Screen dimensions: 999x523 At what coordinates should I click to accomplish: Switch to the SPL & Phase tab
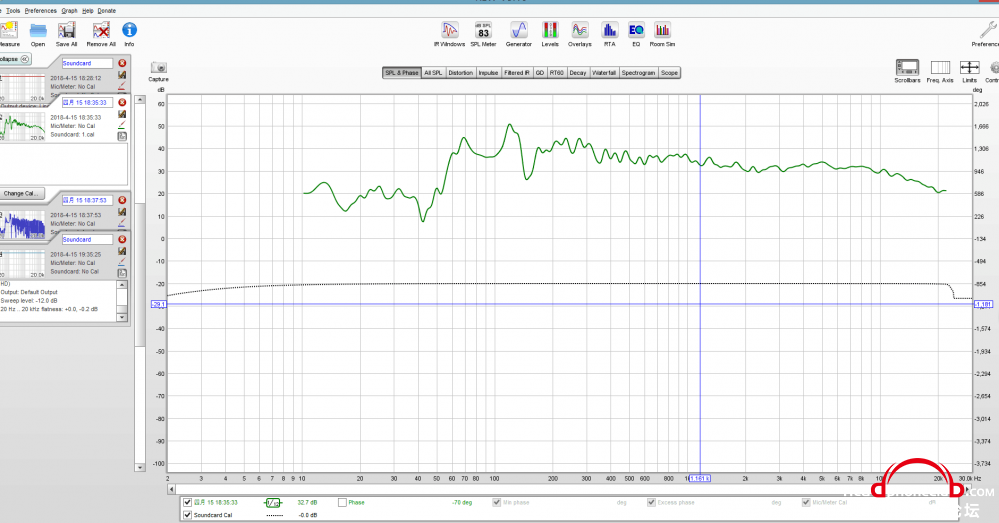[402, 73]
